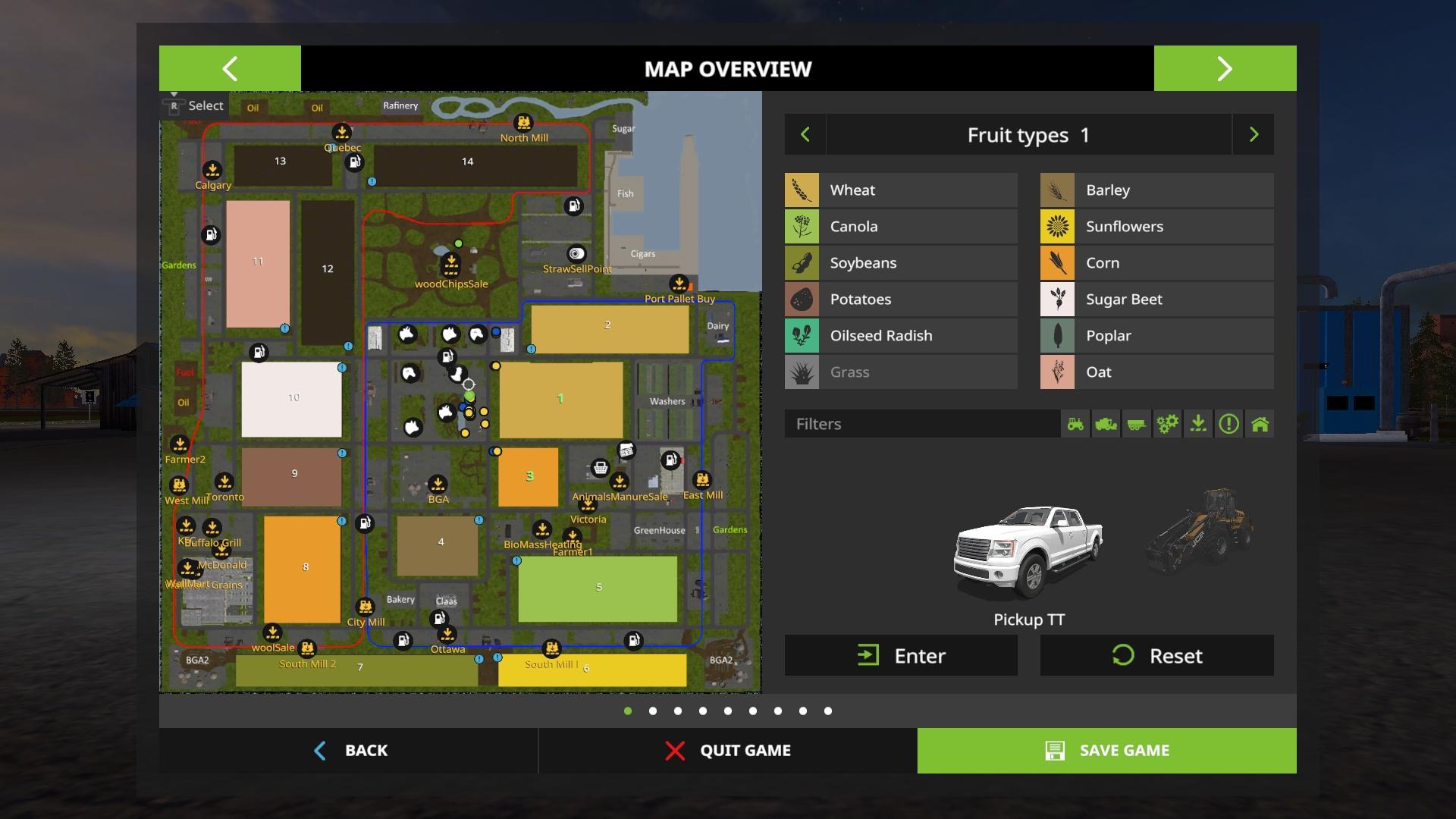Select the dimmed loader vehicle thumbnail
The width and height of the screenshot is (1456, 819).
click(x=1200, y=531)
